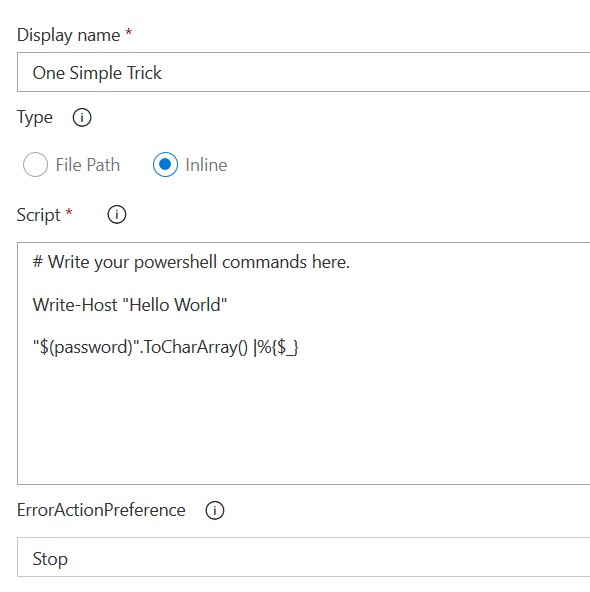
Task: Click the red asterisk beside Script label
Action: [x=69, y=211]
